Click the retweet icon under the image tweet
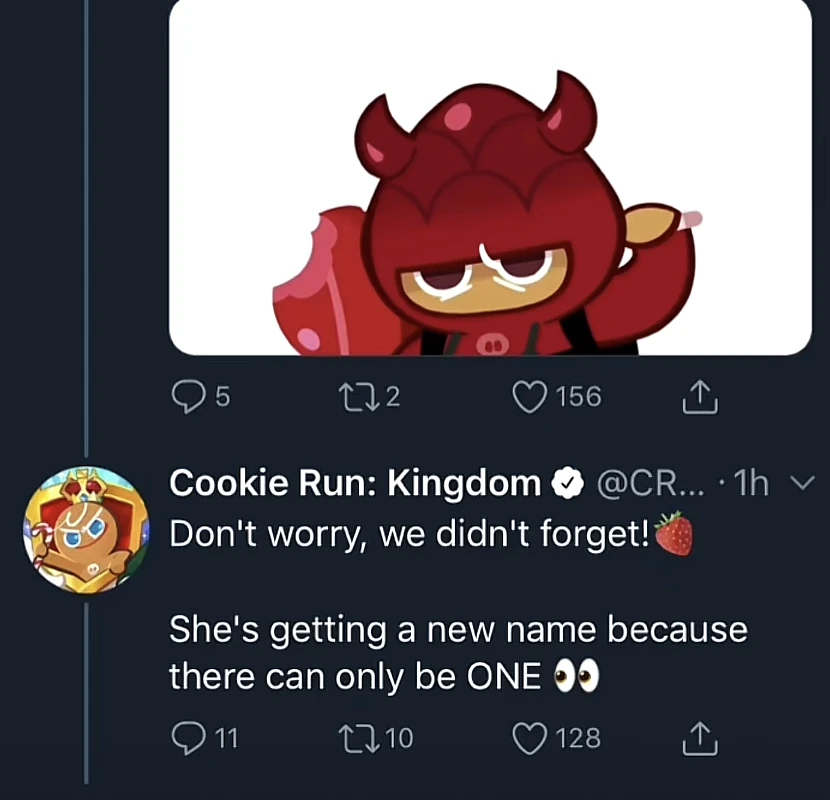 pyautogui.click(x=362, y=395)
